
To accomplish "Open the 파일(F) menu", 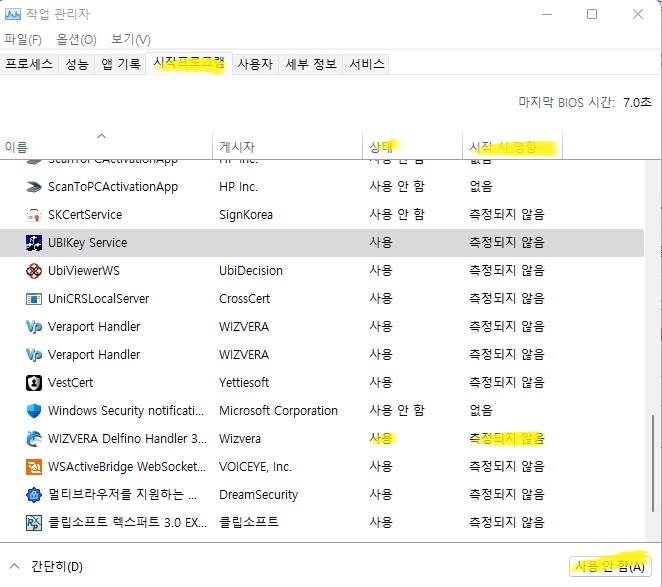I will 23,40.
